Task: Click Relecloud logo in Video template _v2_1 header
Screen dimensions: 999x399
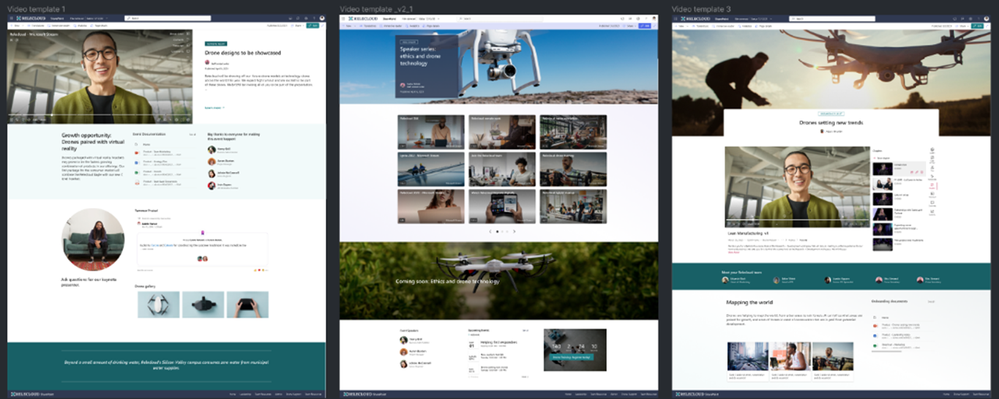Action: (362, 18)
